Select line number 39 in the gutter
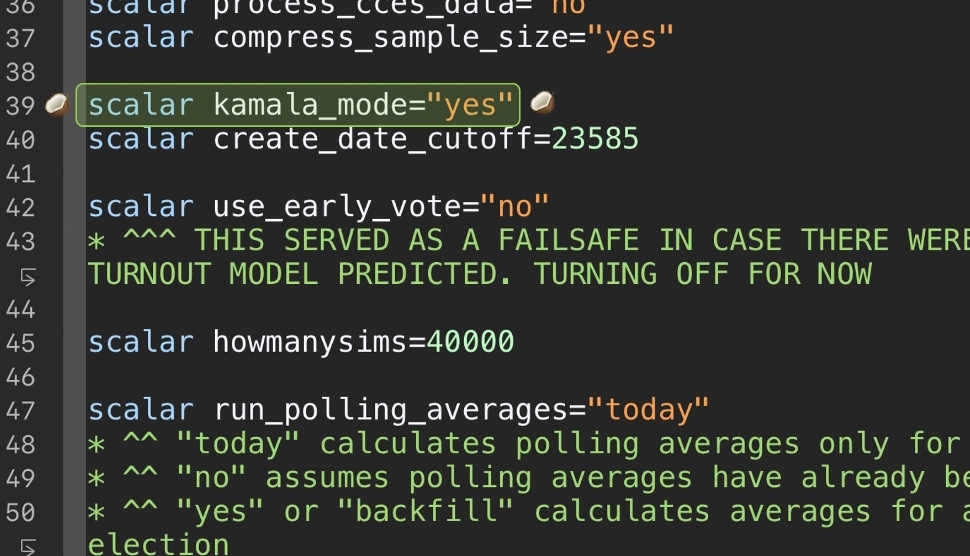 tap(20, 106)
